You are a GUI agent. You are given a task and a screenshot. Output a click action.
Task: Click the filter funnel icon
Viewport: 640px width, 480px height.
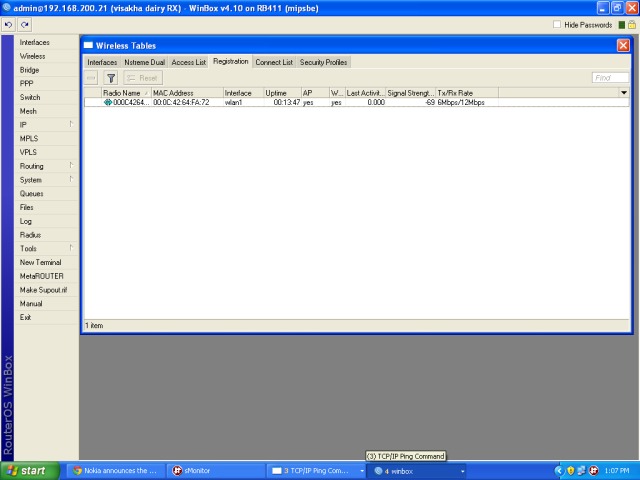[111, 78]
